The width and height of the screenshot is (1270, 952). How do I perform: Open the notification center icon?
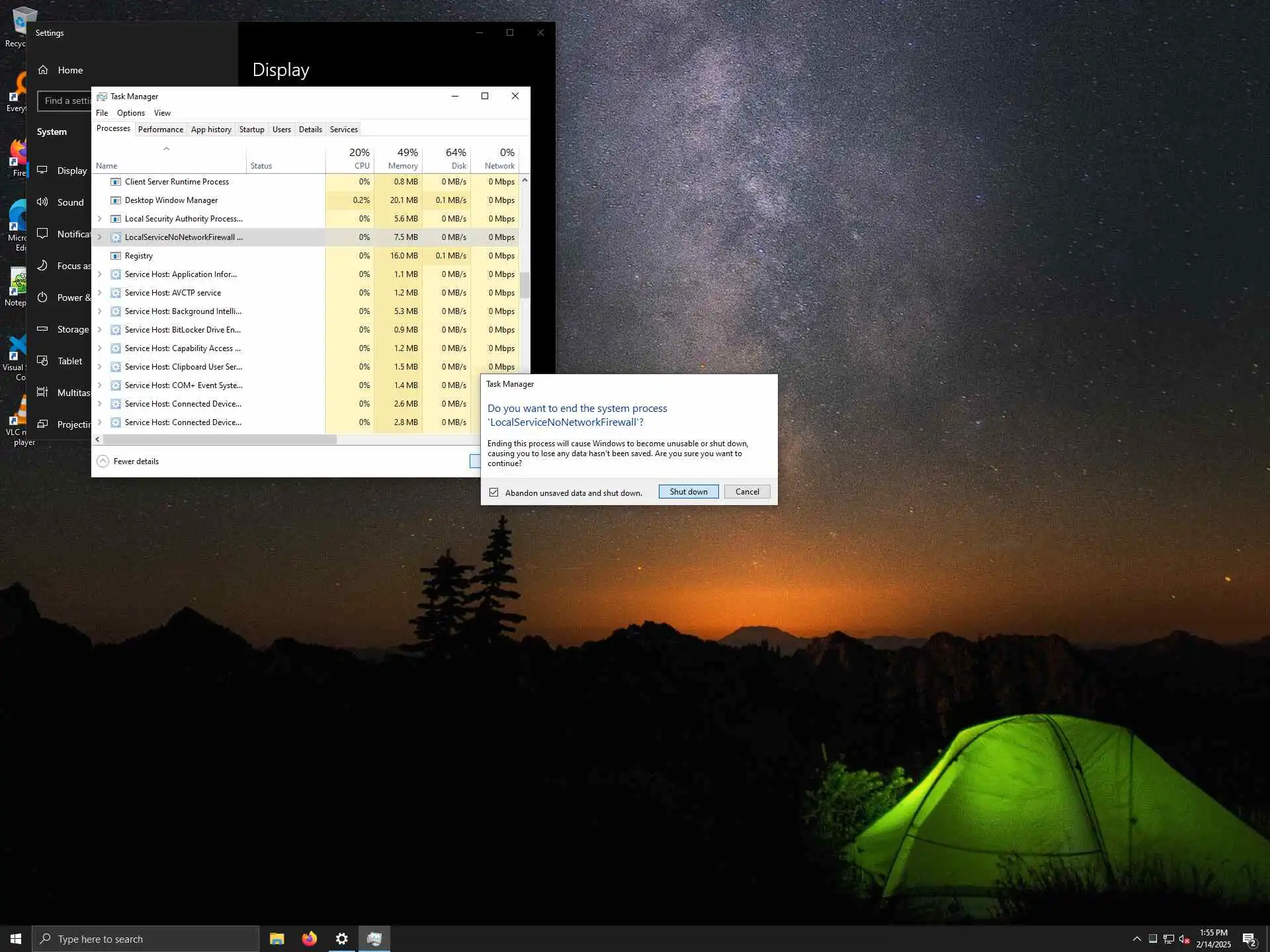click(x=1249, y=939)
